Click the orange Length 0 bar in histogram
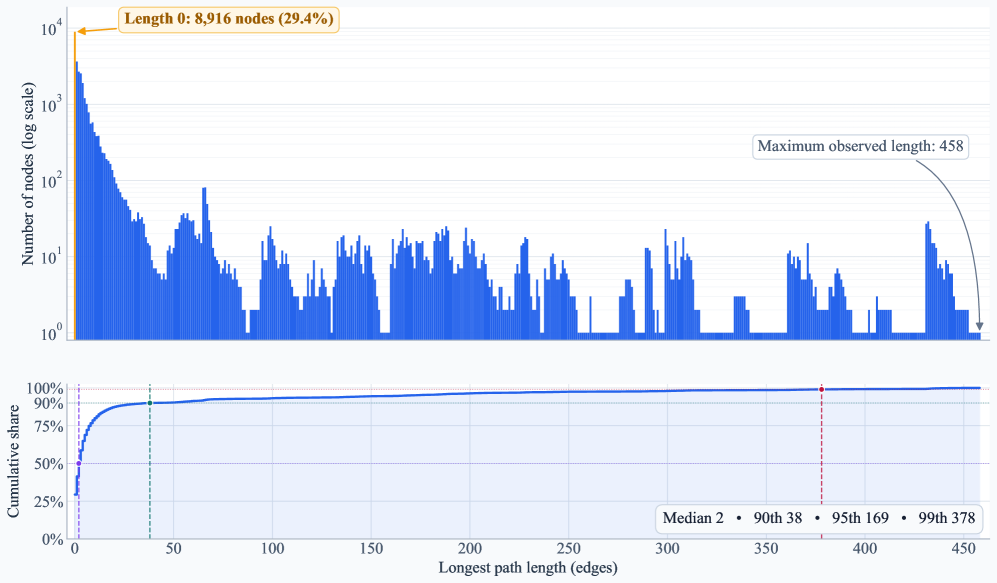This screenshot has height=583, width=997. pos(74,185)
